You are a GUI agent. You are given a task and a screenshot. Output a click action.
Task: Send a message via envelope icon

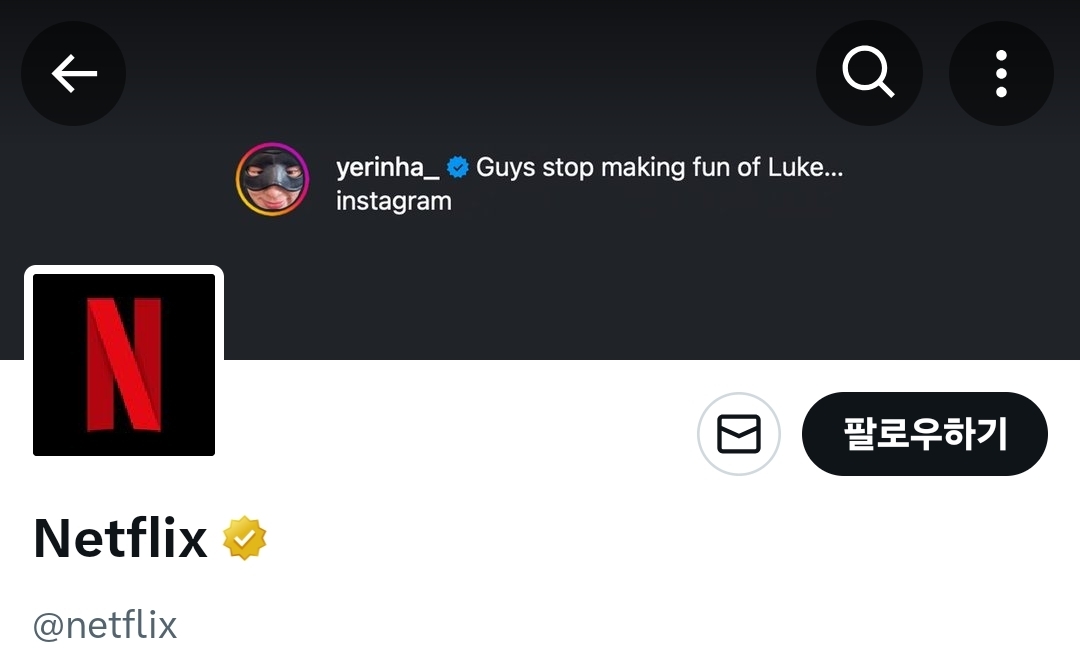tap(739, 434)
